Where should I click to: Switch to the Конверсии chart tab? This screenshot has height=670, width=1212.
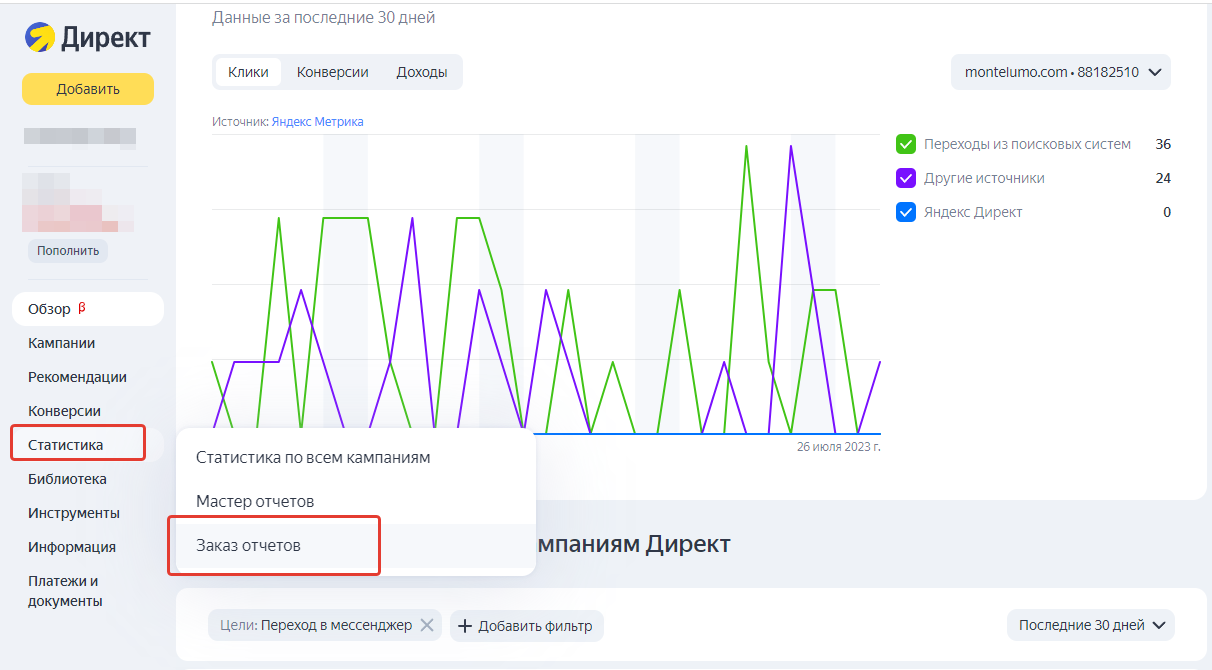point(333,72)
